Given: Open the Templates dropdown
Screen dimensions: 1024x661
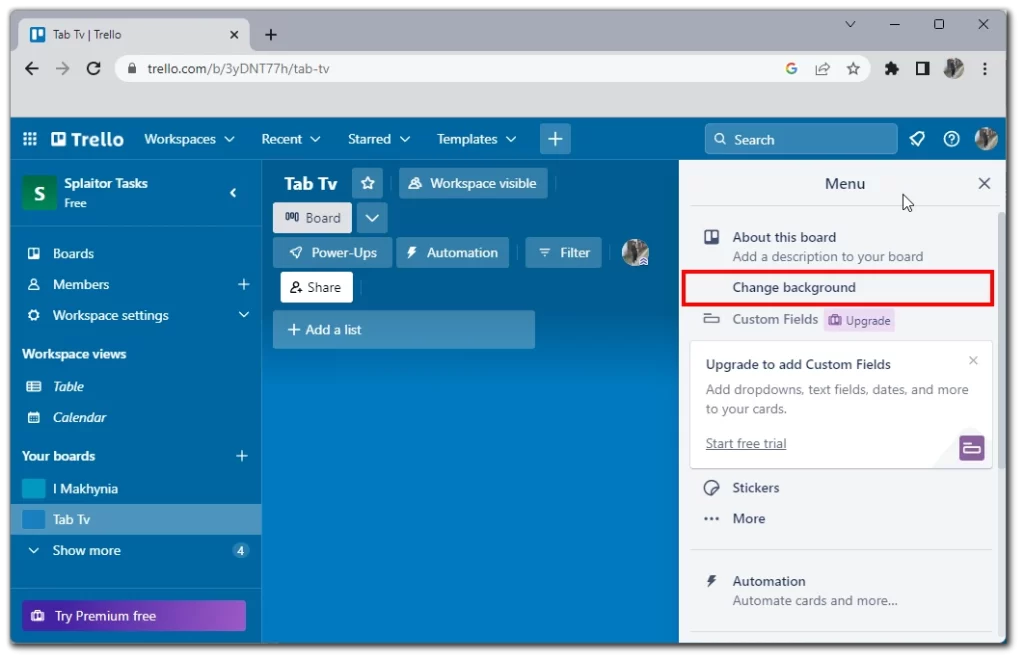Looking at the screenshot, I should (x=476, y=139).
